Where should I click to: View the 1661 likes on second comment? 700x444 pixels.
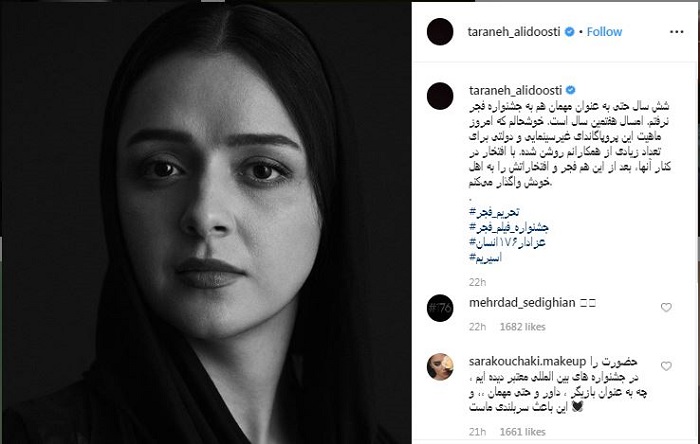[522, 432]
